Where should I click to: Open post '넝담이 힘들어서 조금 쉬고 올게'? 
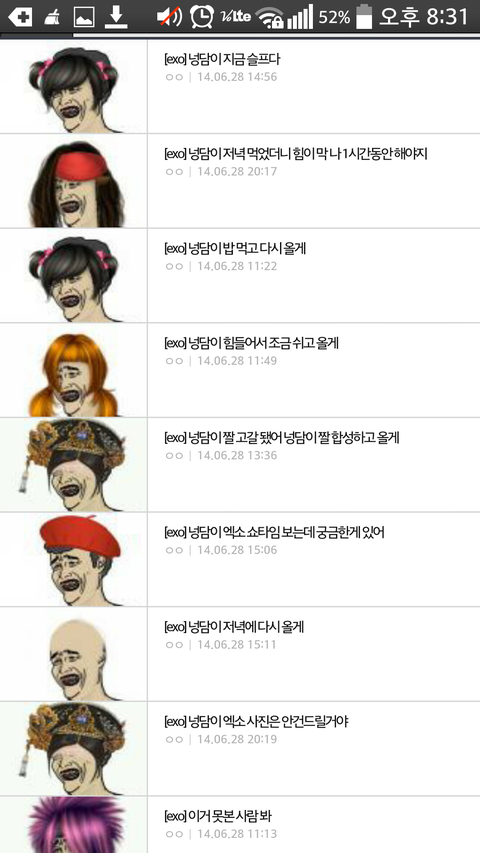coord(313,370)
